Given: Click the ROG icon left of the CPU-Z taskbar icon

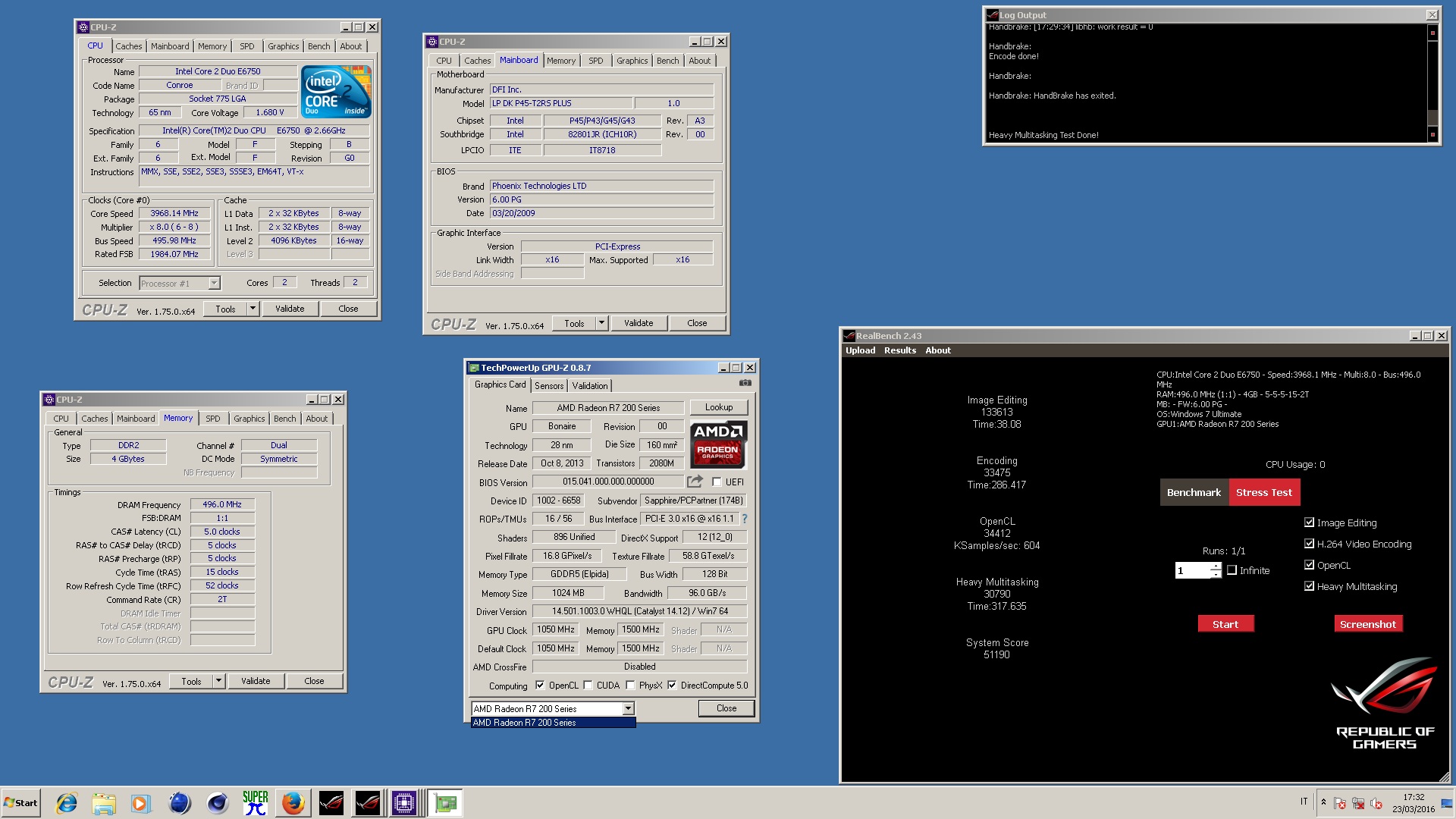Looking at the screenshot, I should 368,803.
